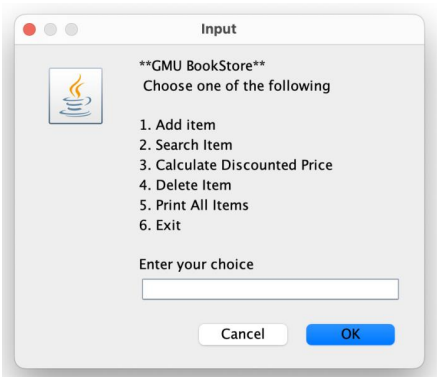The height and width of the screenshot is (377, 437).
Task: Click the '5. Print All Items' line
Action: tap(194, 205)
